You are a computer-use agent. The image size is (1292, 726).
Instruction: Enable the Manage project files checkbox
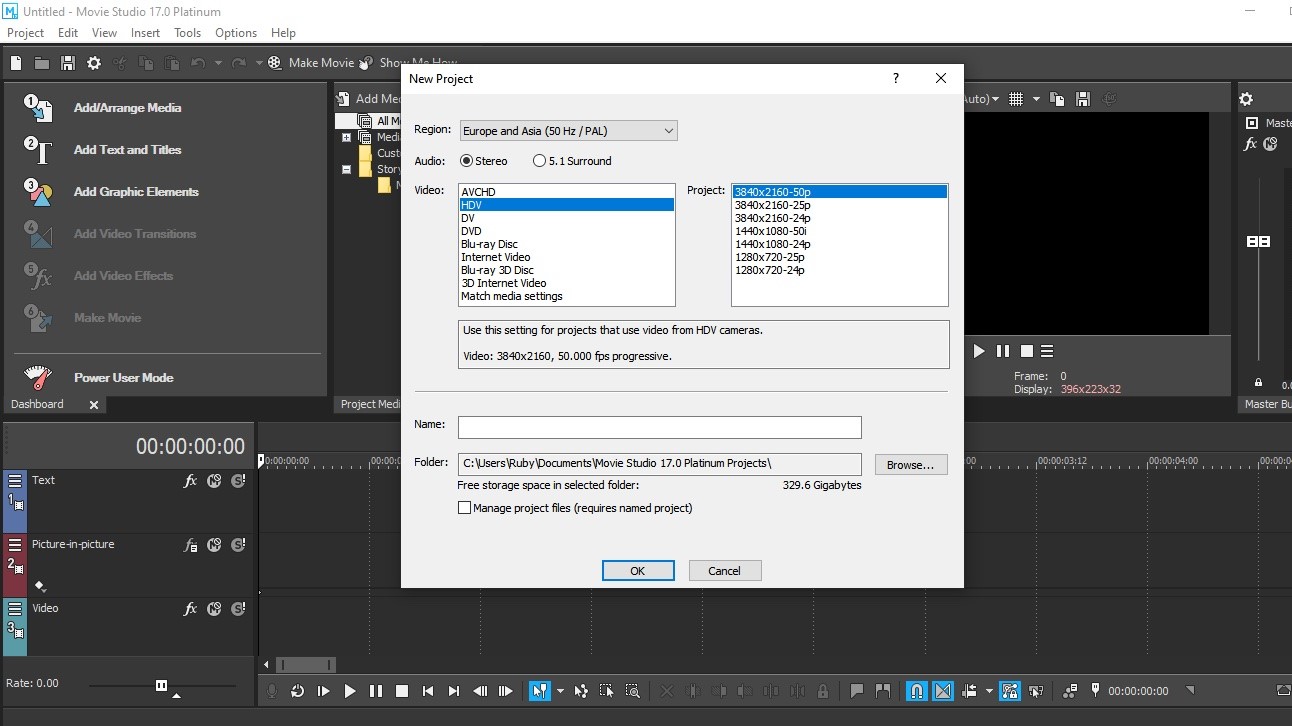click(x=464, y=508)
